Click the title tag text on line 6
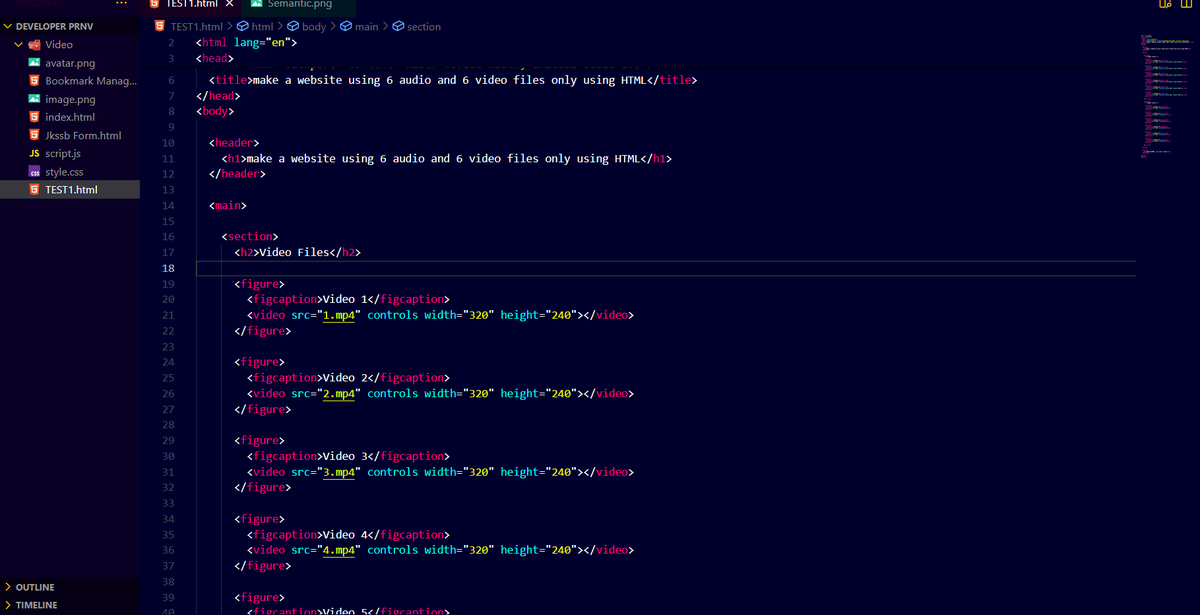Viewport: 1200px width, 615px height. (x=446, y=80)
